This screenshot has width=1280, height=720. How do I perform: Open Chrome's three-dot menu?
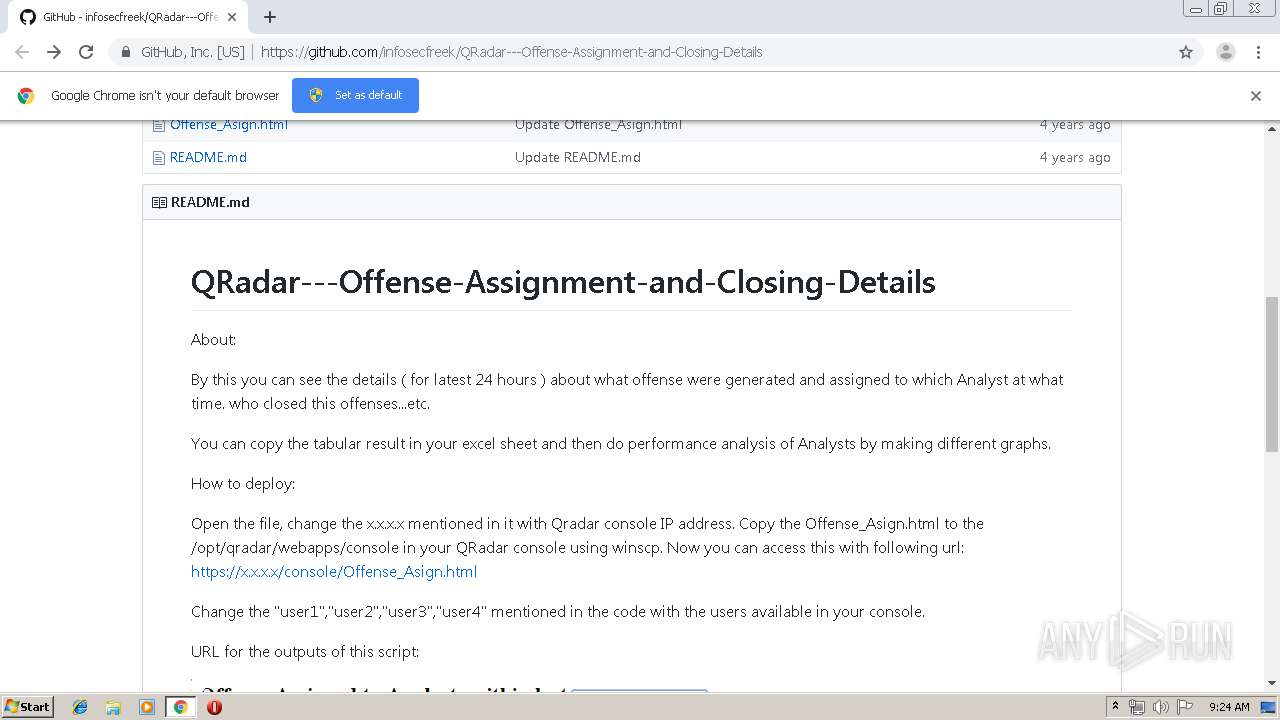coord(1258,52)
